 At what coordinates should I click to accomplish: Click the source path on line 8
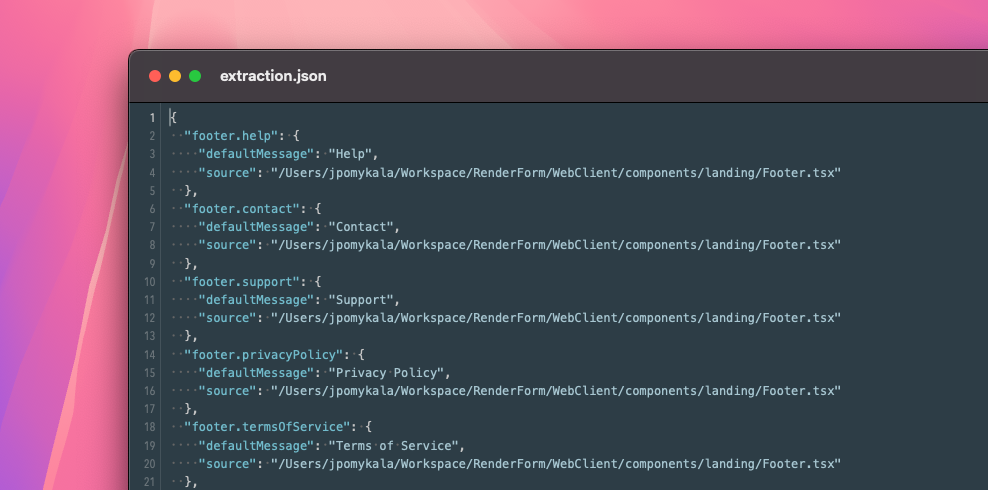(556, 245)
